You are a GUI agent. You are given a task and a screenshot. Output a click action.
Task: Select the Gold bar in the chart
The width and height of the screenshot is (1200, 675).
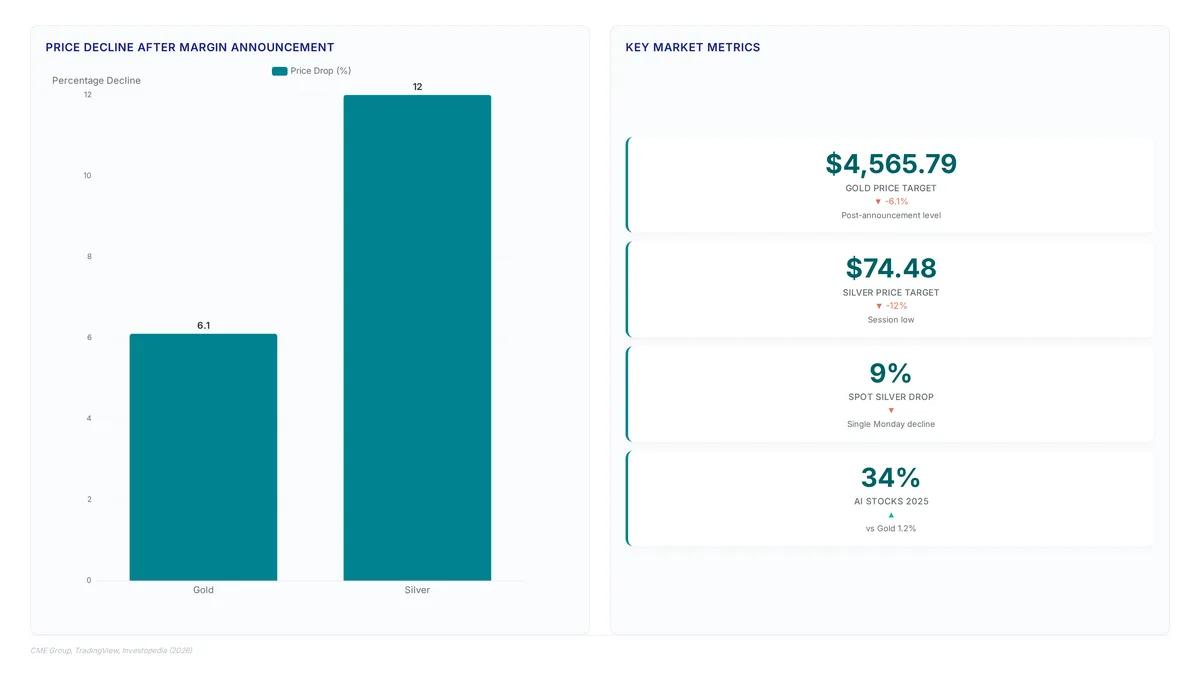[203, 457]
